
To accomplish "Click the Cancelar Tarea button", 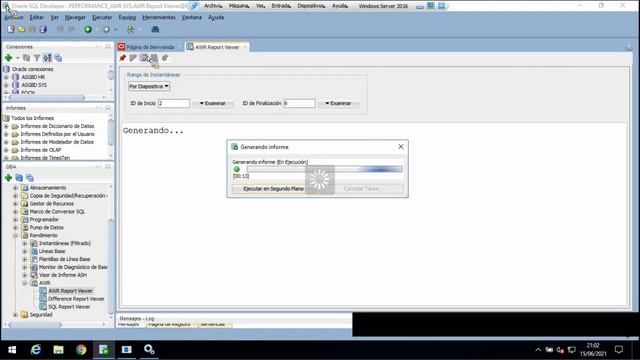I will pos(361,189).
